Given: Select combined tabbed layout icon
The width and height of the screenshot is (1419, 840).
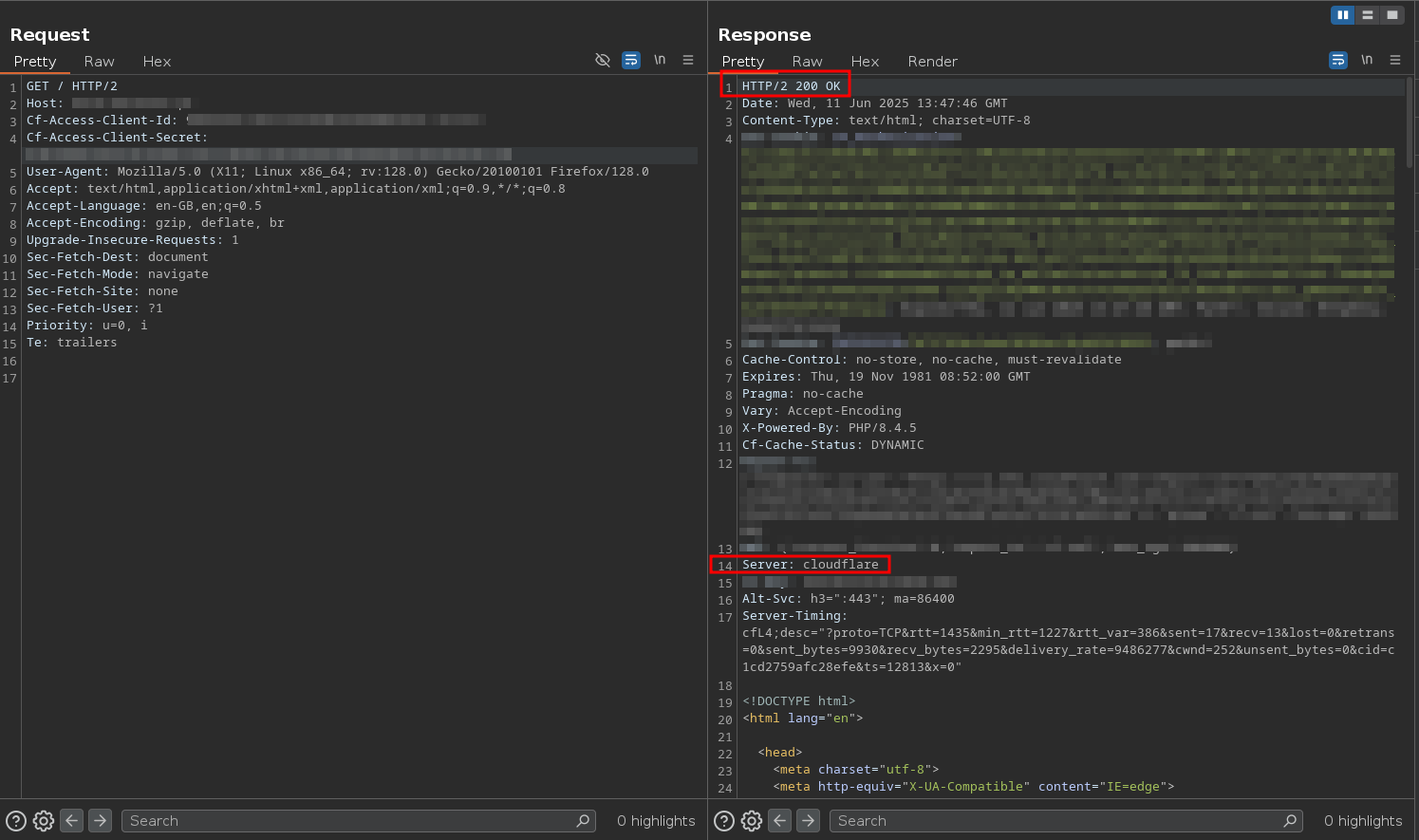Looking at the screenshot, I should pyautogui.click(x=1392, y=15).
